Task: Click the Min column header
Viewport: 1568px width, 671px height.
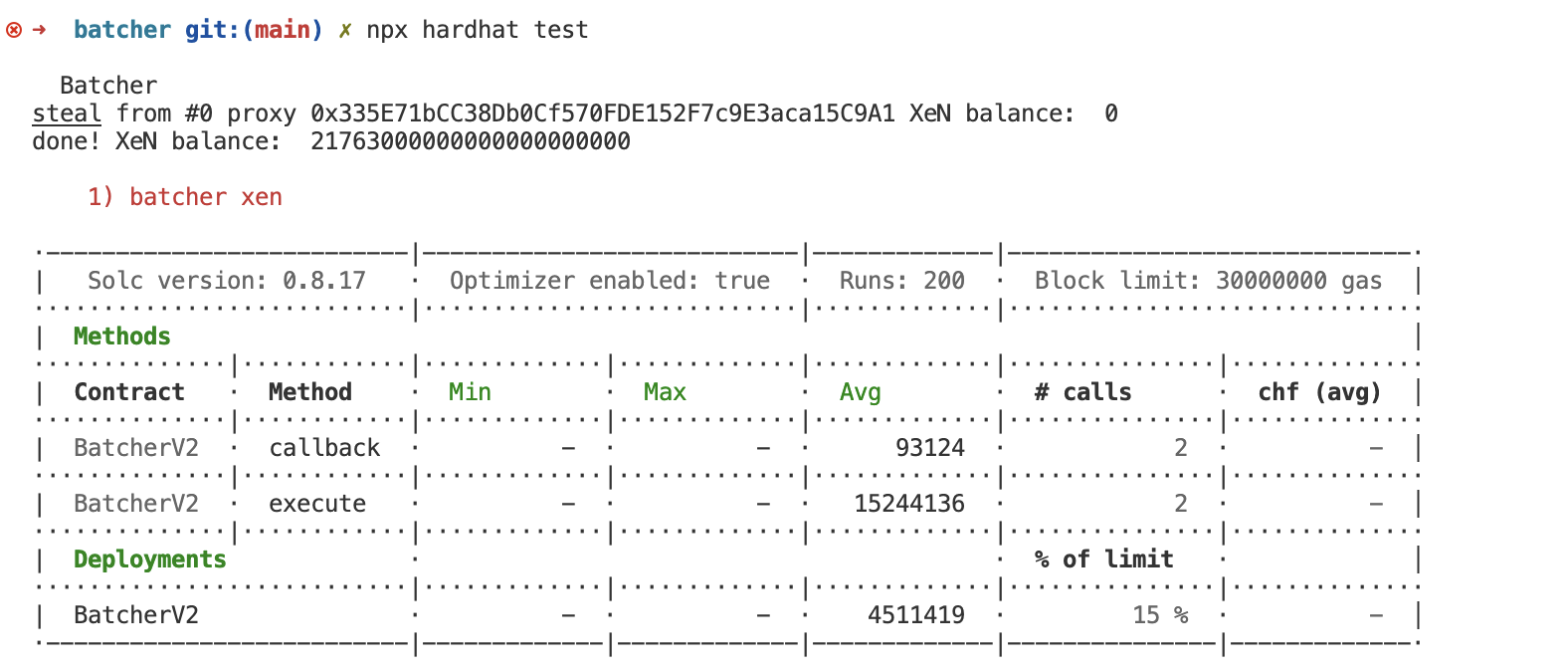Action: [x=470, y=392]
